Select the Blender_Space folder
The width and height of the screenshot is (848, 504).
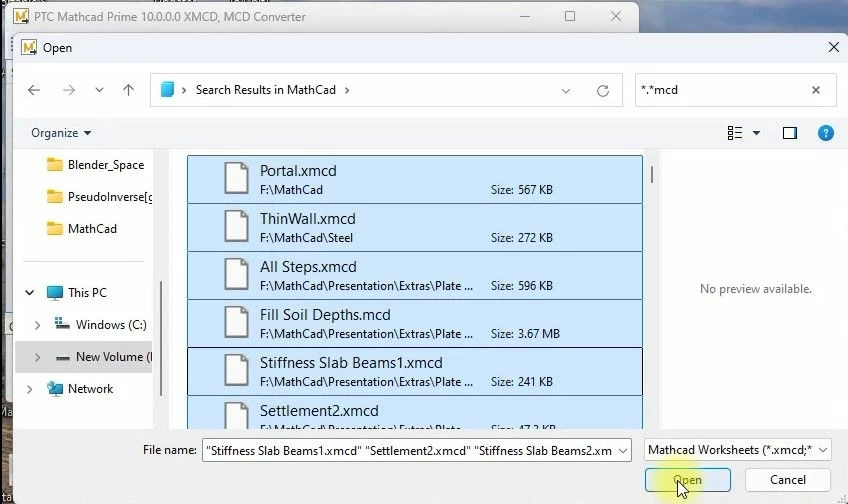pyautogui.click(x=95, y=164)
